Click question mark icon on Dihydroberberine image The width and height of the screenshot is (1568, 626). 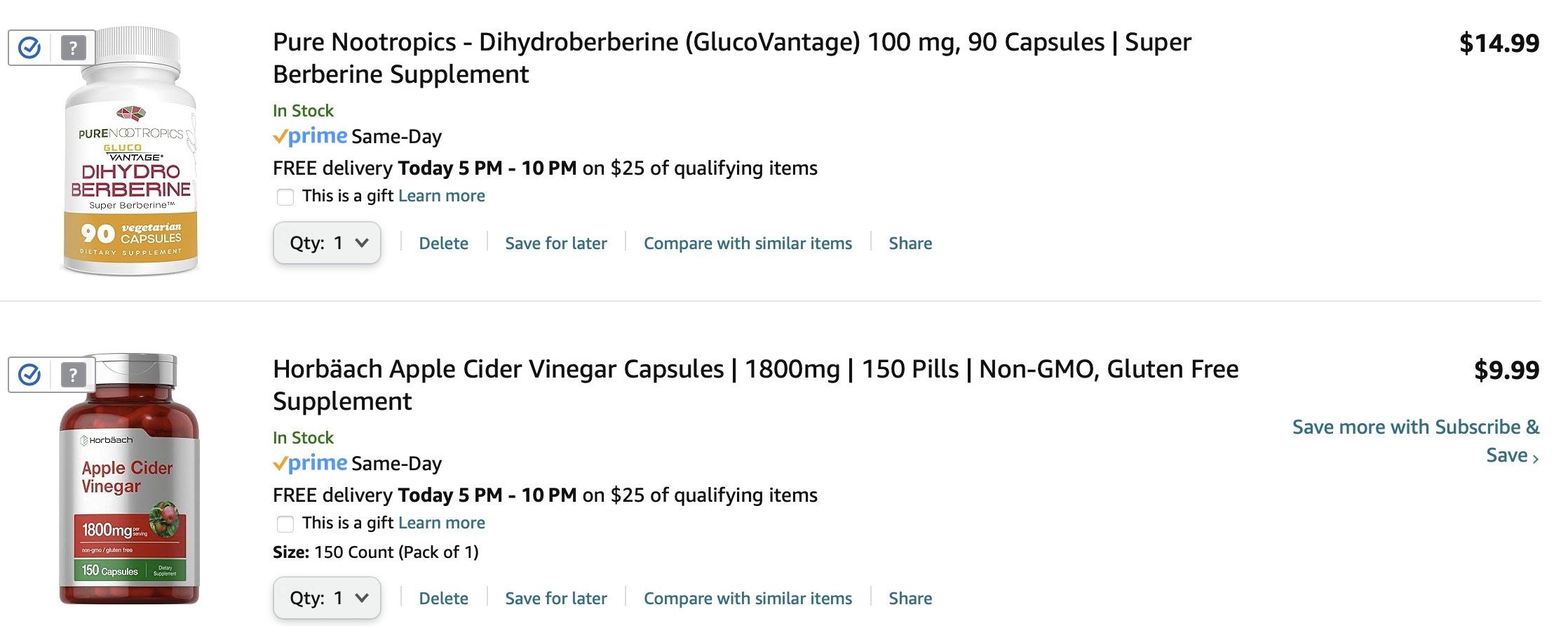pos(73,48)
